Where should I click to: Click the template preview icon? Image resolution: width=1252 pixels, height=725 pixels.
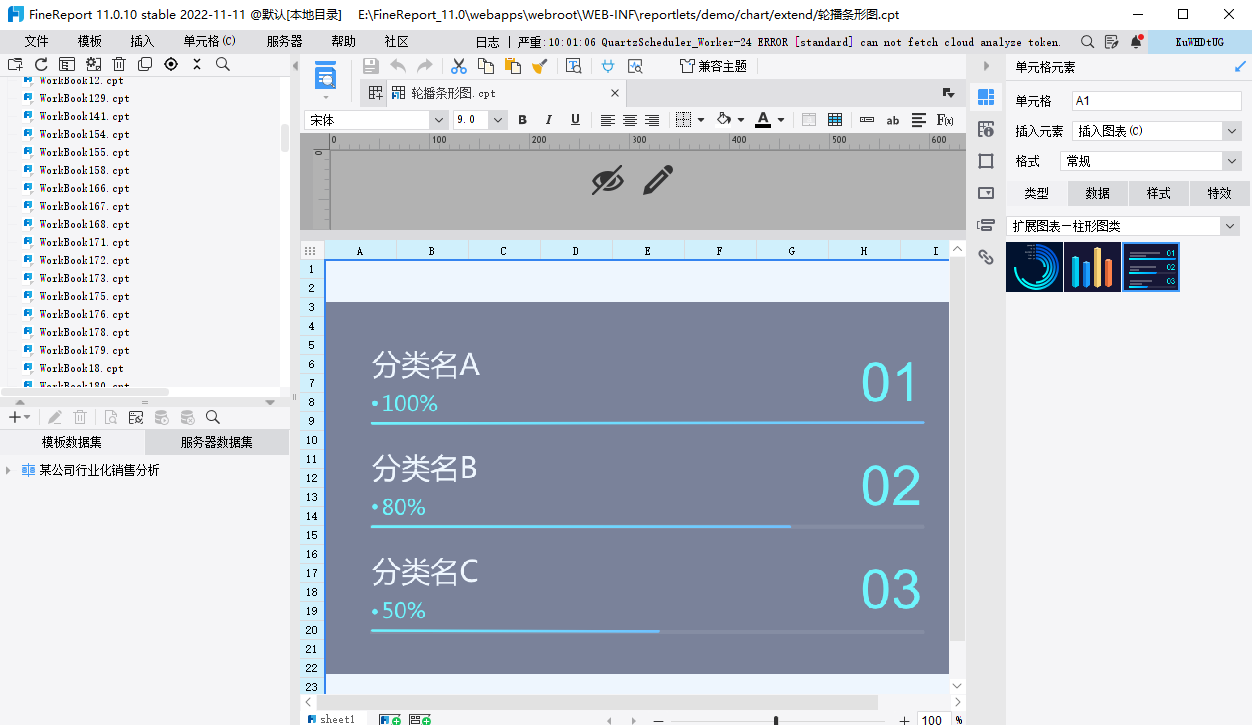[325, 75]
